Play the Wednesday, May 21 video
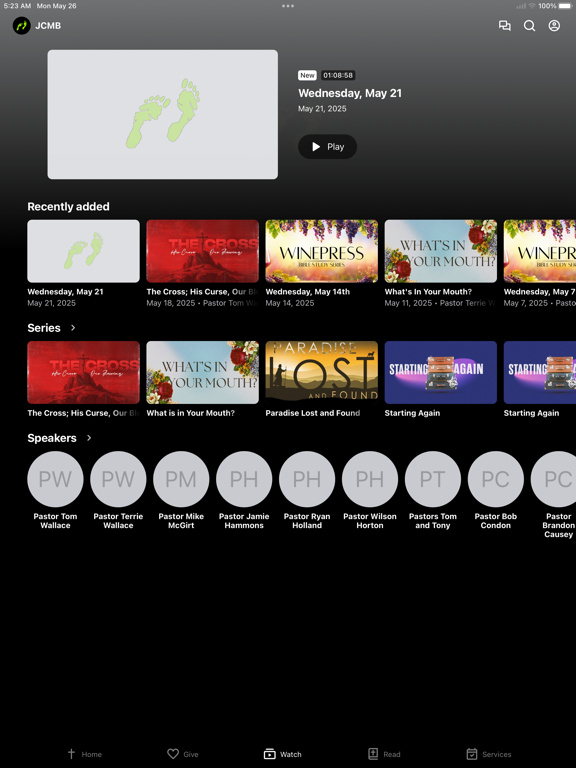Viewport: 576px width, 768px height. (x=327, y=146)
